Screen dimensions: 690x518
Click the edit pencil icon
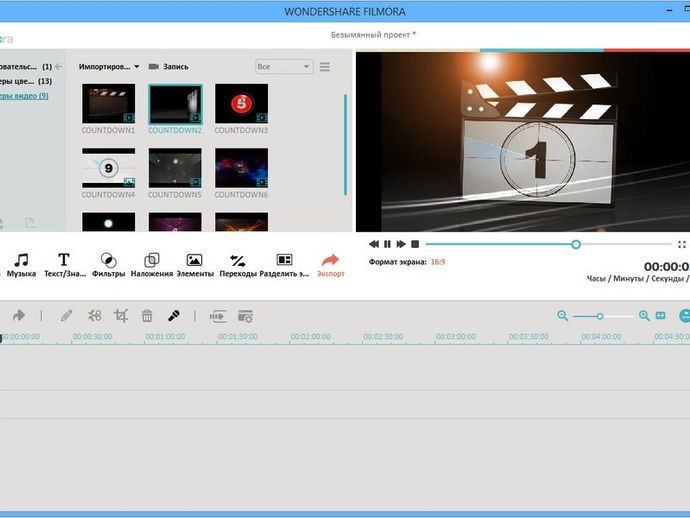click(66, 316)
